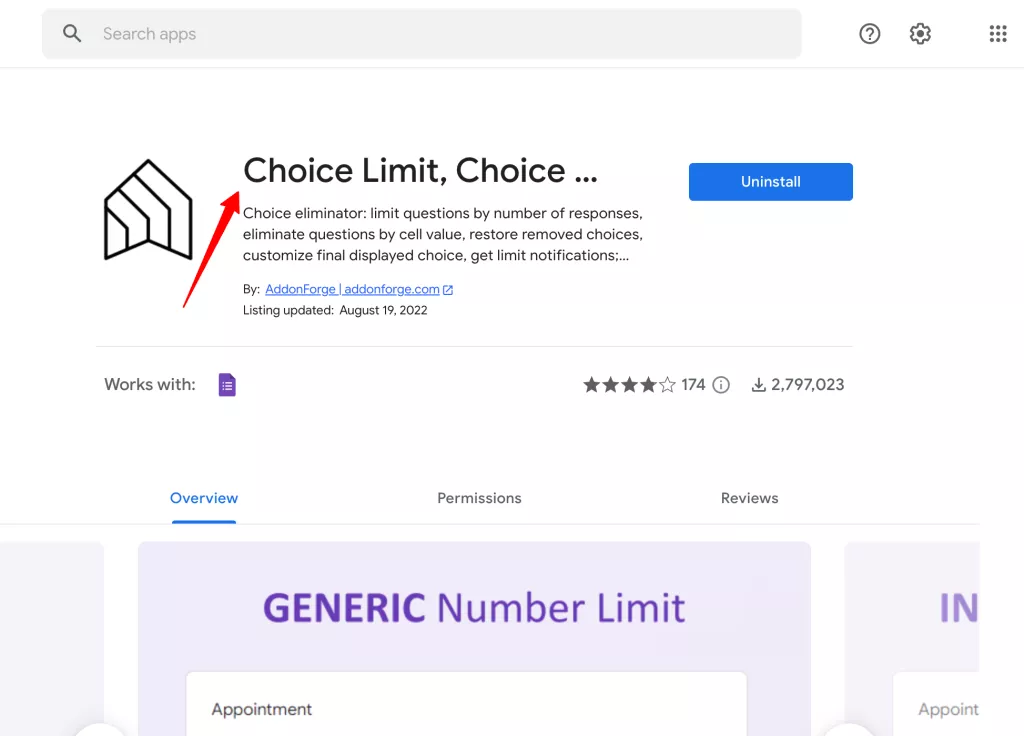Click the left carousel navigation circle

(99, 729)
